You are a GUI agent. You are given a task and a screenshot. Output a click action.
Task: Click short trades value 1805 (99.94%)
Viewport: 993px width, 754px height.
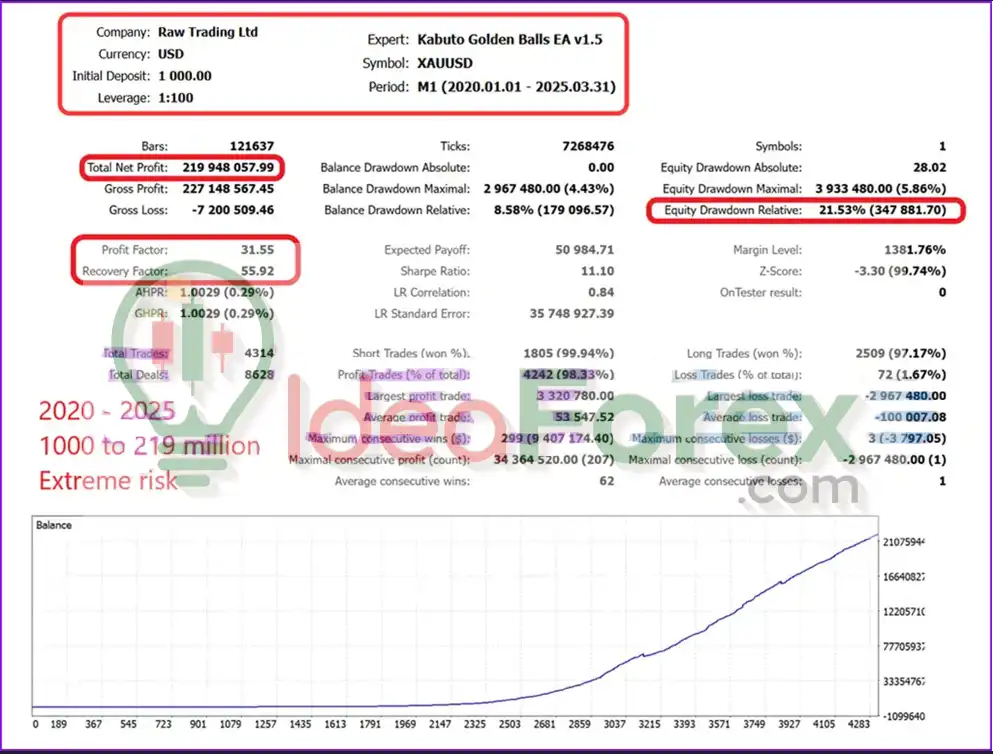click(569, 353)
